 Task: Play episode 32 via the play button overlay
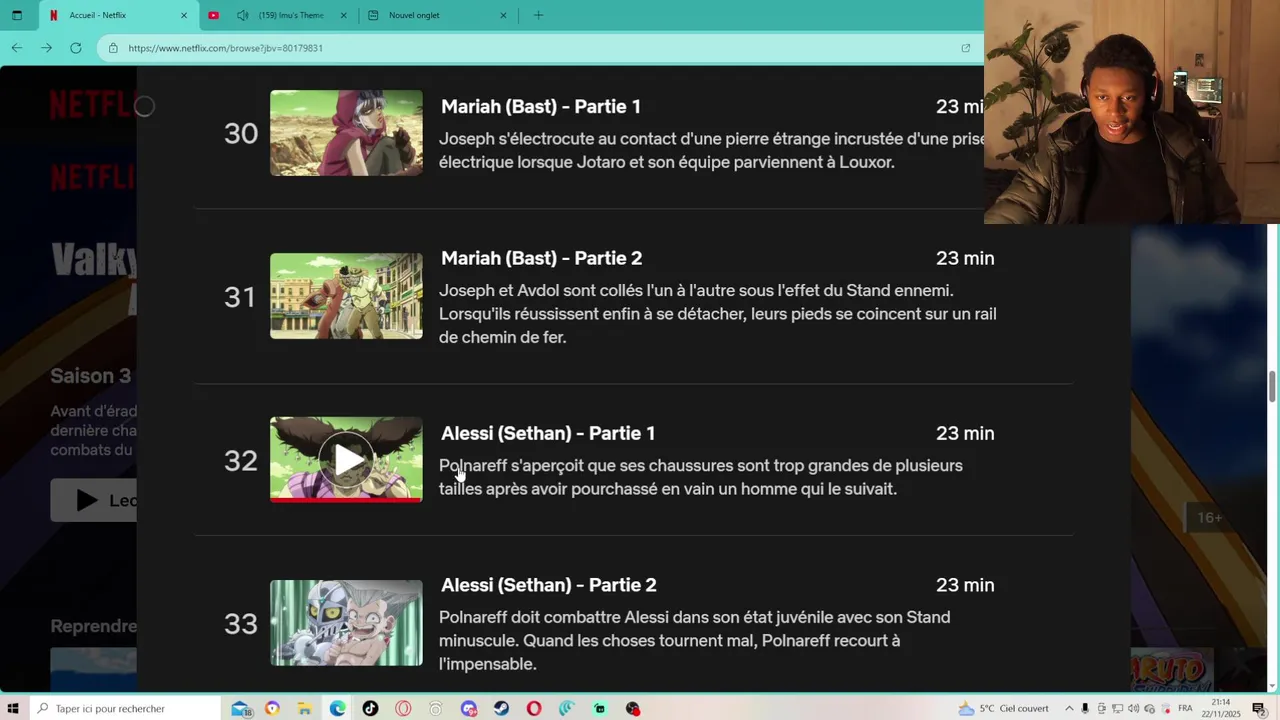tap(346, 460)
